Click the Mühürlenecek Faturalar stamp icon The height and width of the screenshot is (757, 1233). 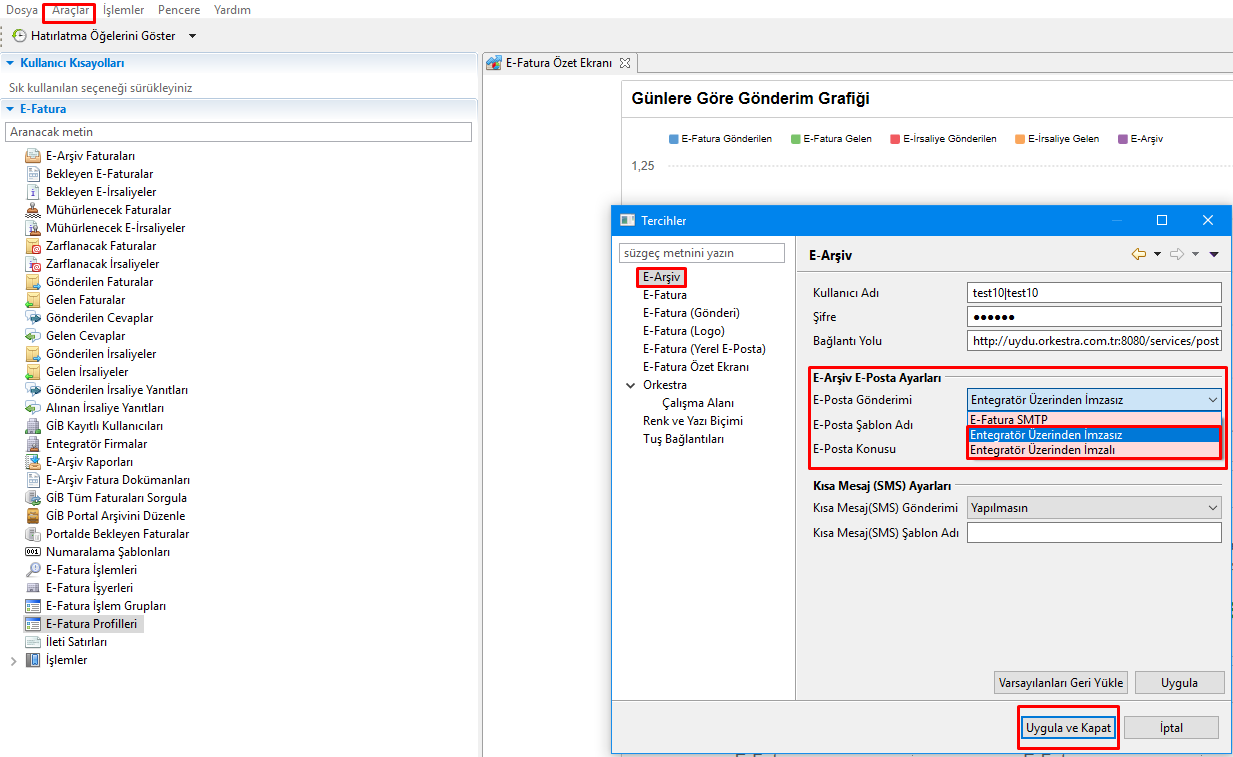coord(33,210)
